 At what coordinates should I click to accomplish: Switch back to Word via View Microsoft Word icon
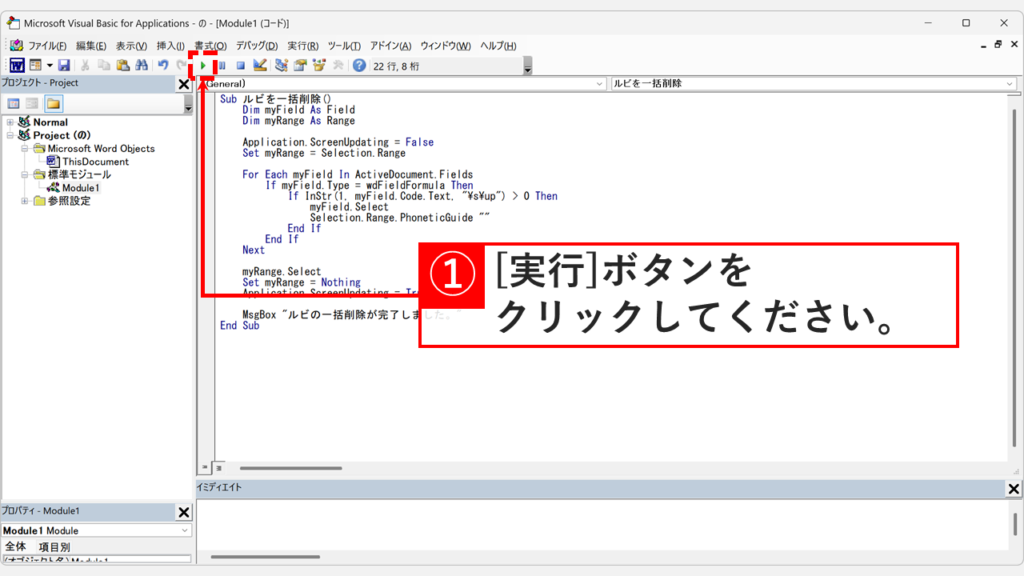17,65
